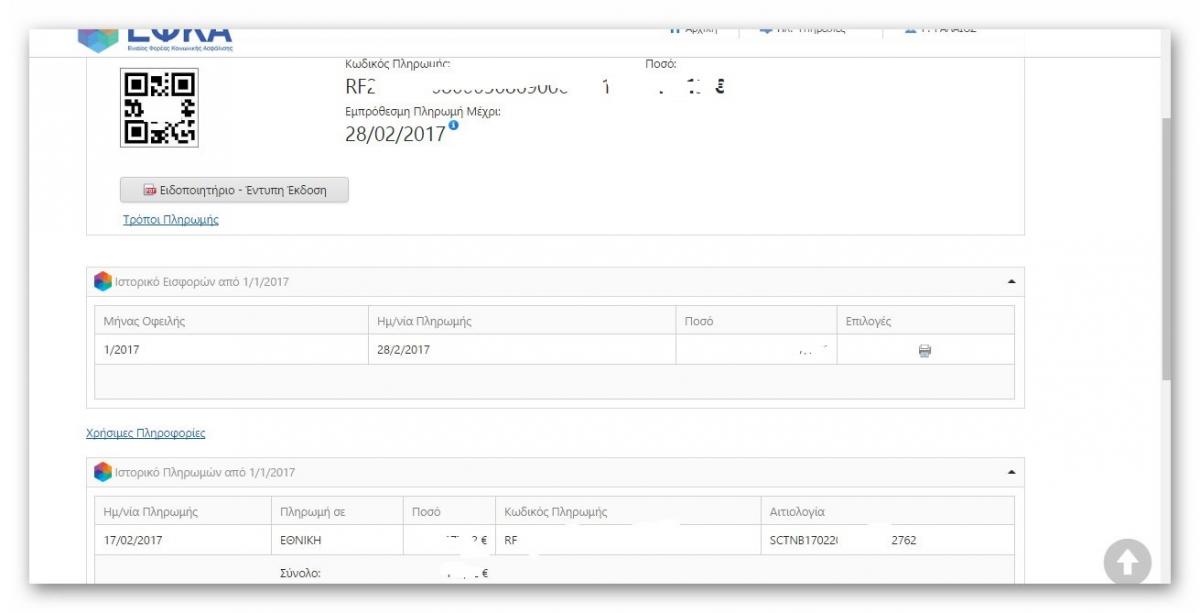Open the user account menu in the header
Viewport: 1200px width, 613px height.
click(x=940, y=30)
